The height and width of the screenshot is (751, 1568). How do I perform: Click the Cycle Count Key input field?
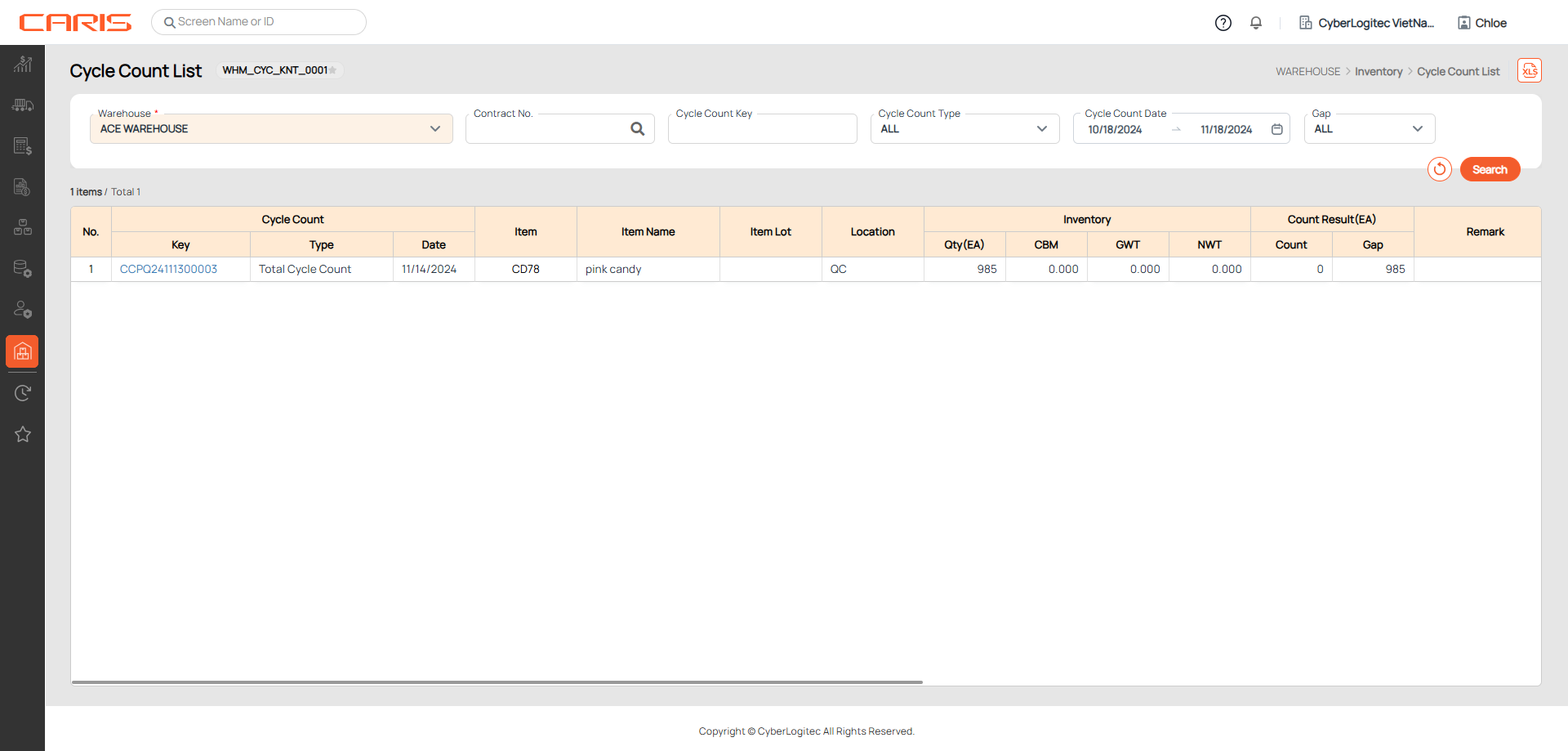762,131
